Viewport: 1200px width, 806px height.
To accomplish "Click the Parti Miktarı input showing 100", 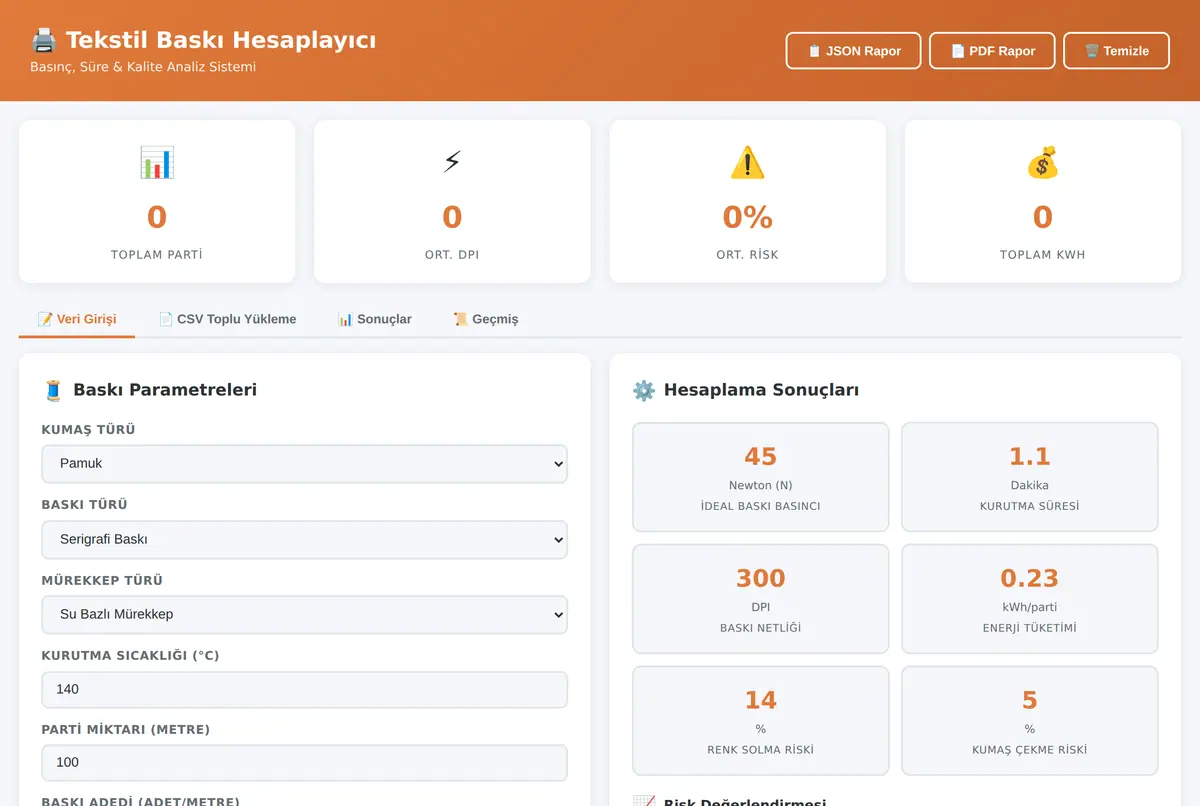I will tap(304, 762).
